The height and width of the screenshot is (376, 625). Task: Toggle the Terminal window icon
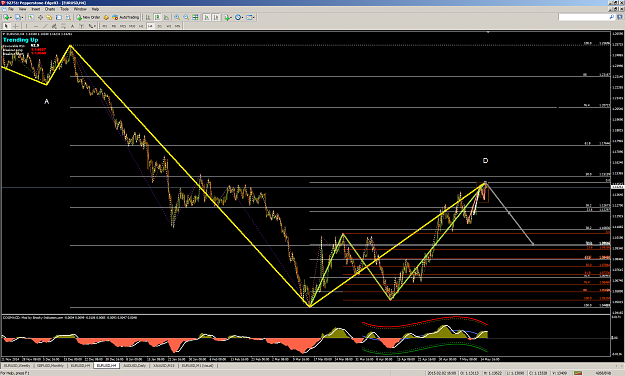click(59, 17)
